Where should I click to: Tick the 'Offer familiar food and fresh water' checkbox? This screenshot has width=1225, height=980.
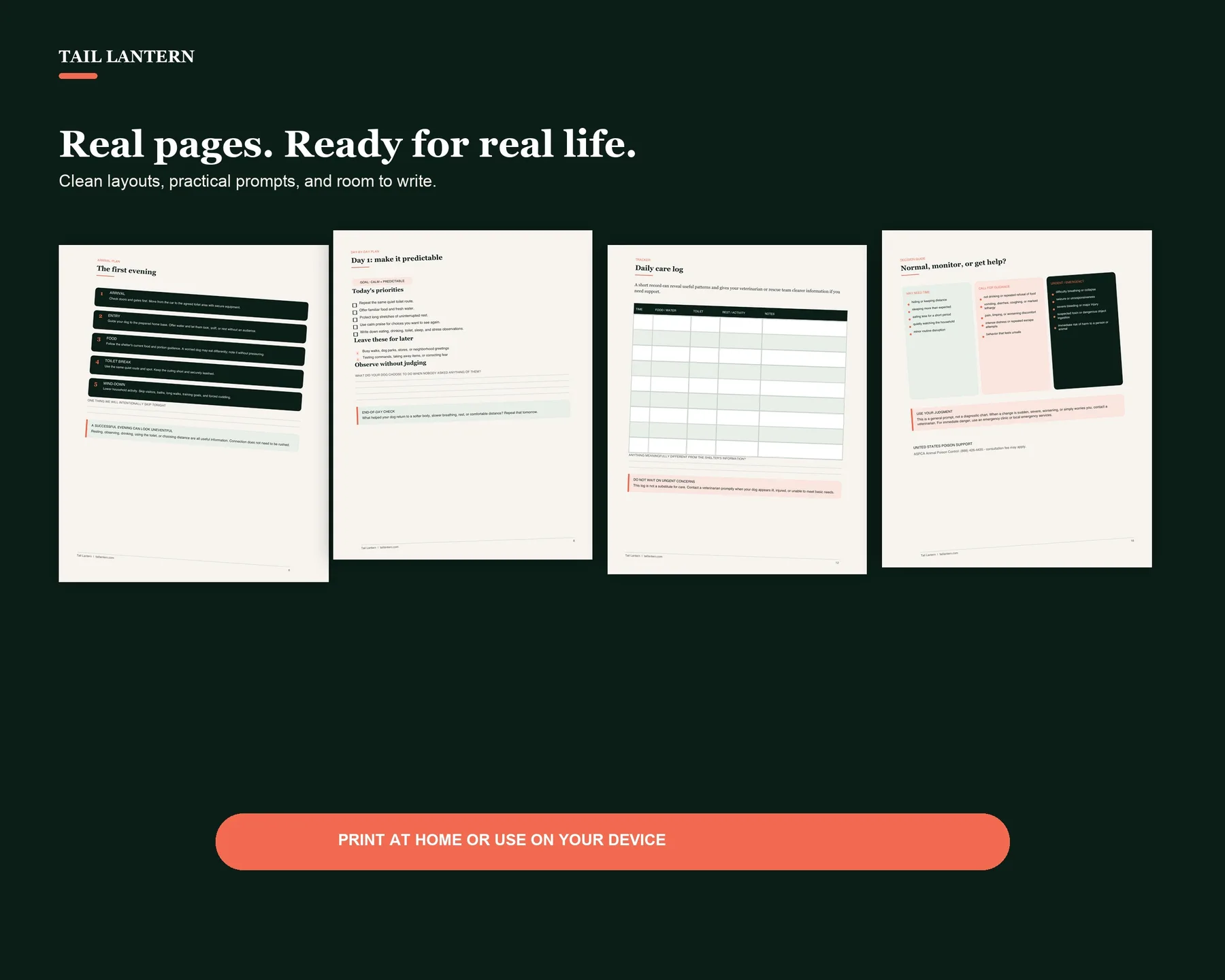(x=355, y=312)
